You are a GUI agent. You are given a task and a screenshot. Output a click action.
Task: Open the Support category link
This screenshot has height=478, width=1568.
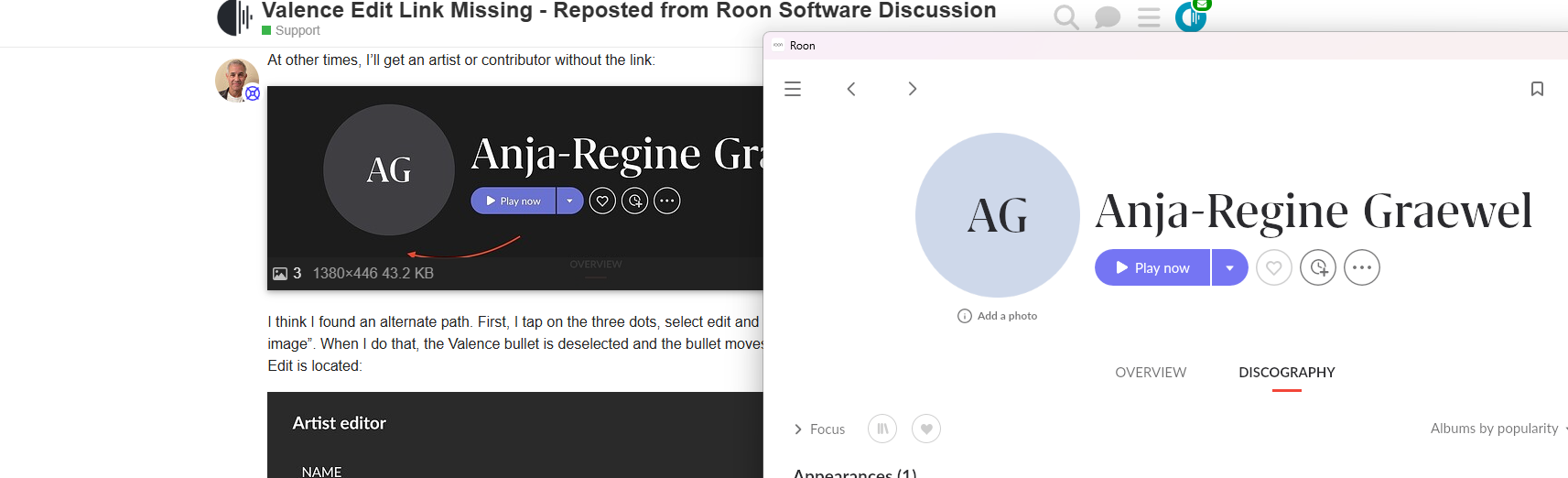(x=297, y=30)
